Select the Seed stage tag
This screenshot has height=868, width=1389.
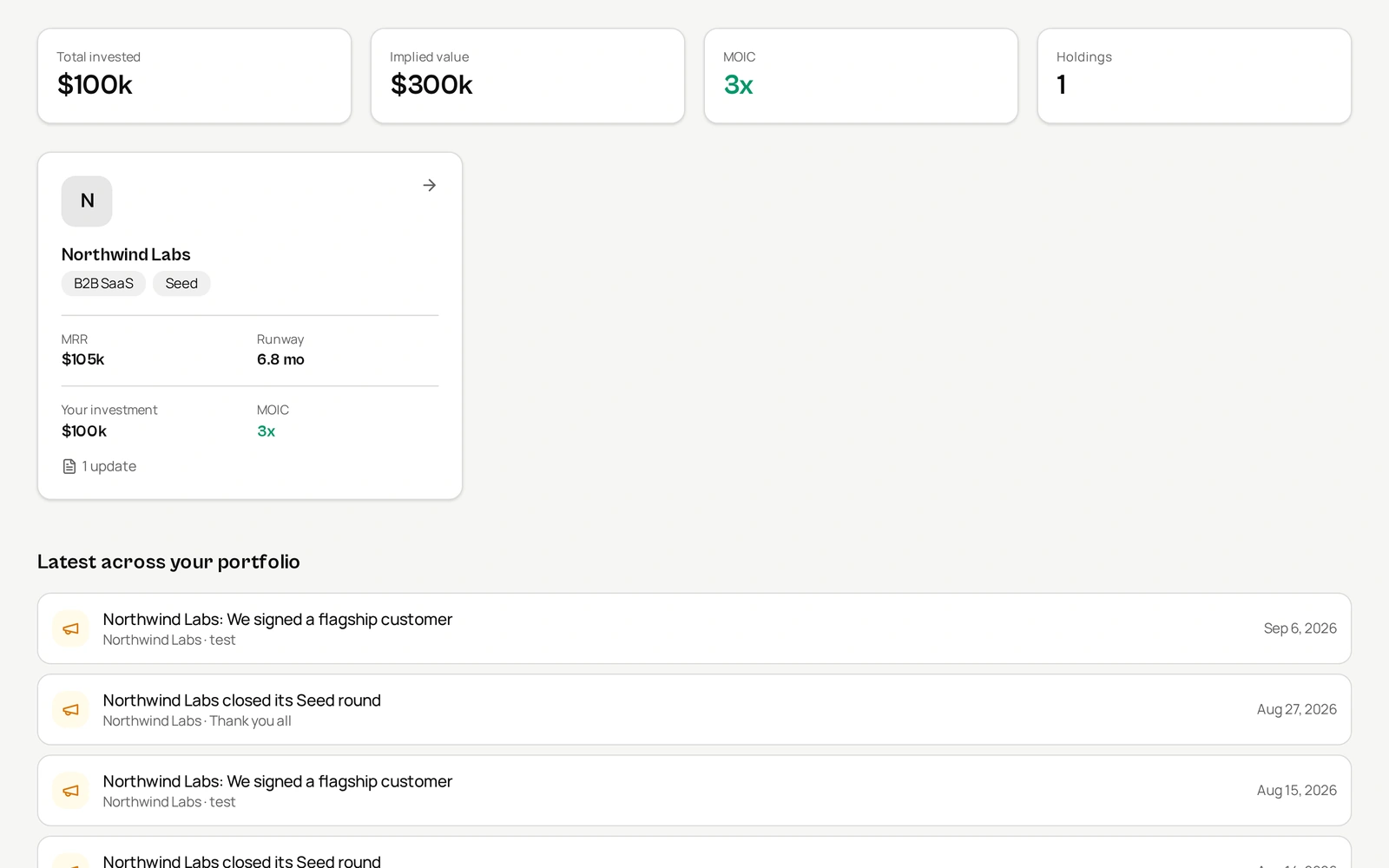tap(181, 284)
